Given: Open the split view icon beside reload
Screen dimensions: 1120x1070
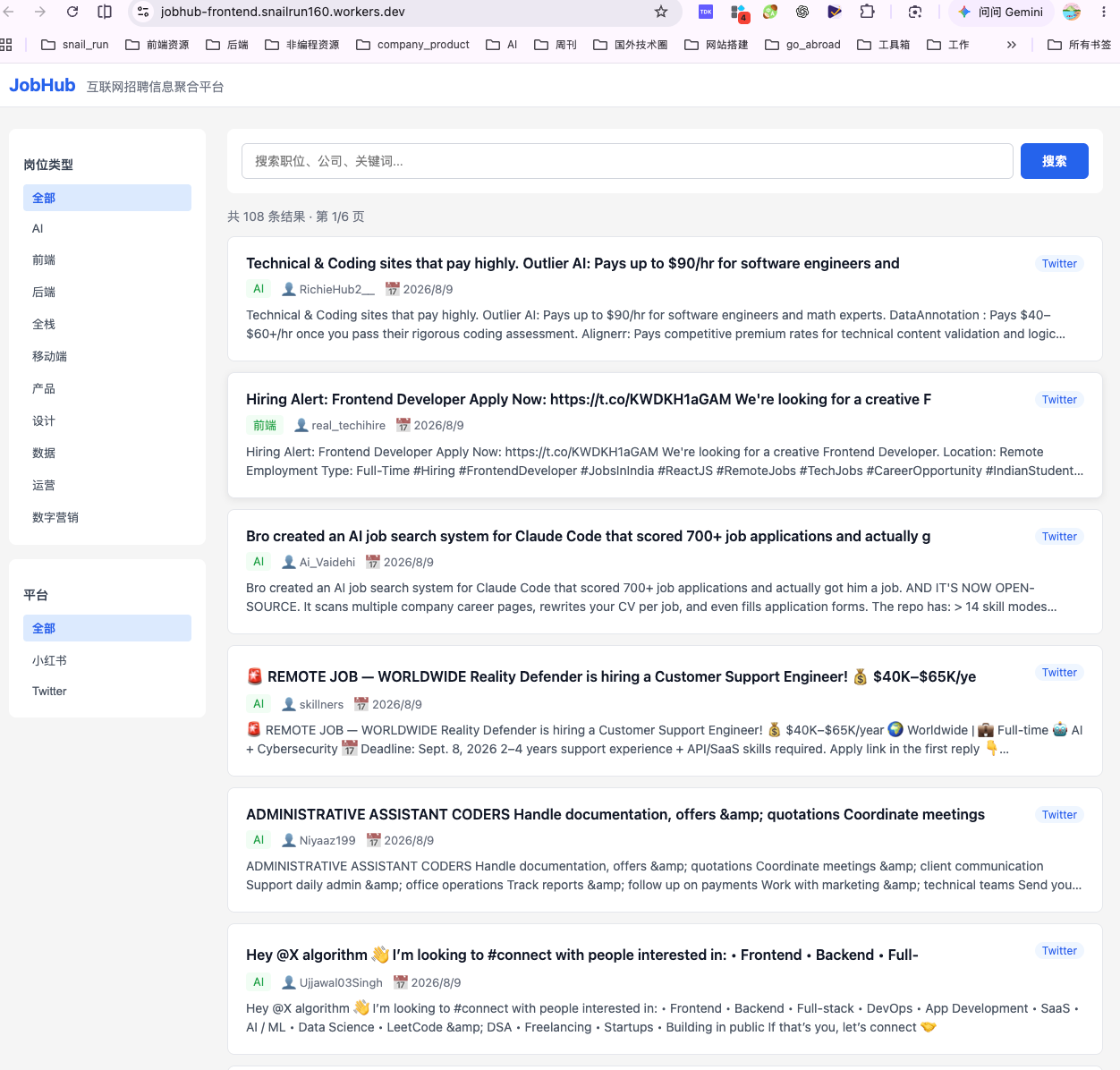Looking at the screenshot, I should [105, 12].
